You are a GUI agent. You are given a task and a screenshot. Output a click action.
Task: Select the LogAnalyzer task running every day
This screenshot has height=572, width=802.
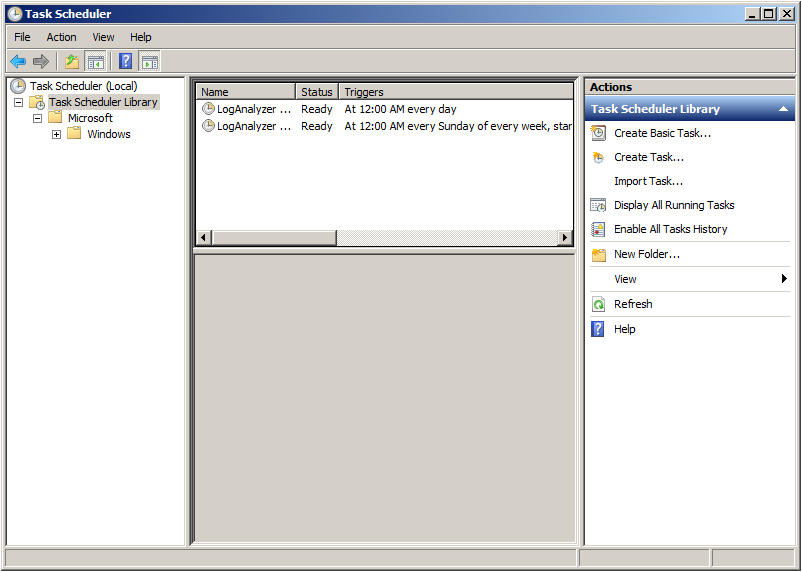coord(254,109)
